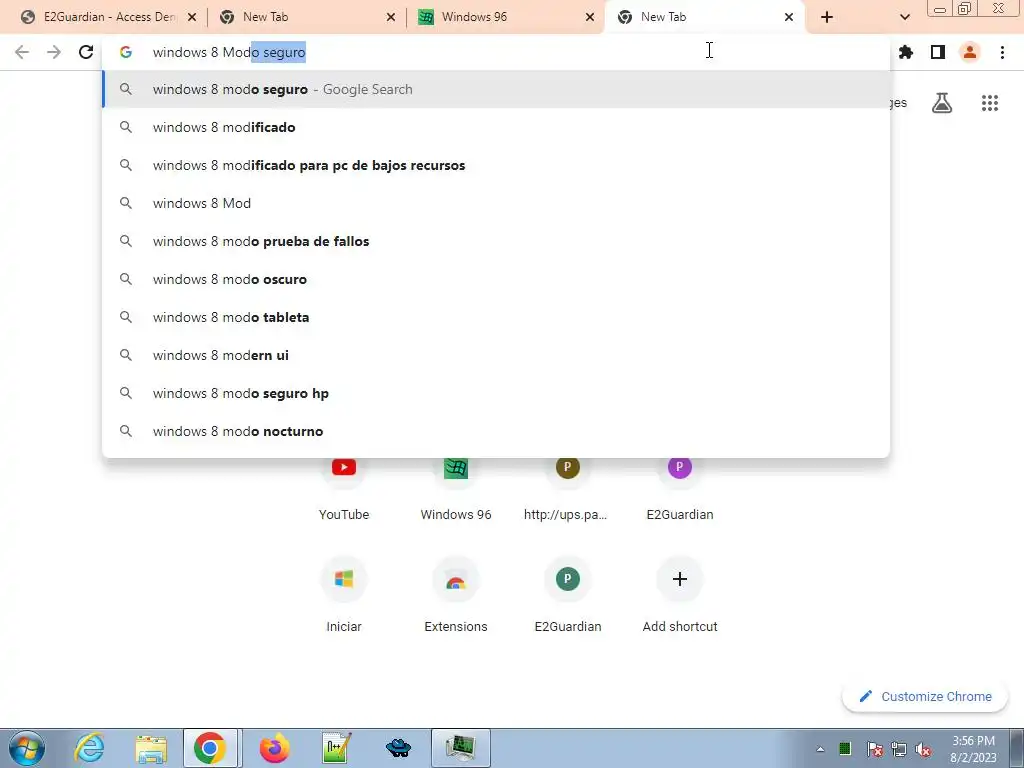Choose 'windows 8 modo prueba de fallos'
Image resolution: width=1024 pixels, height=768 pixels.
coord(496,241)
